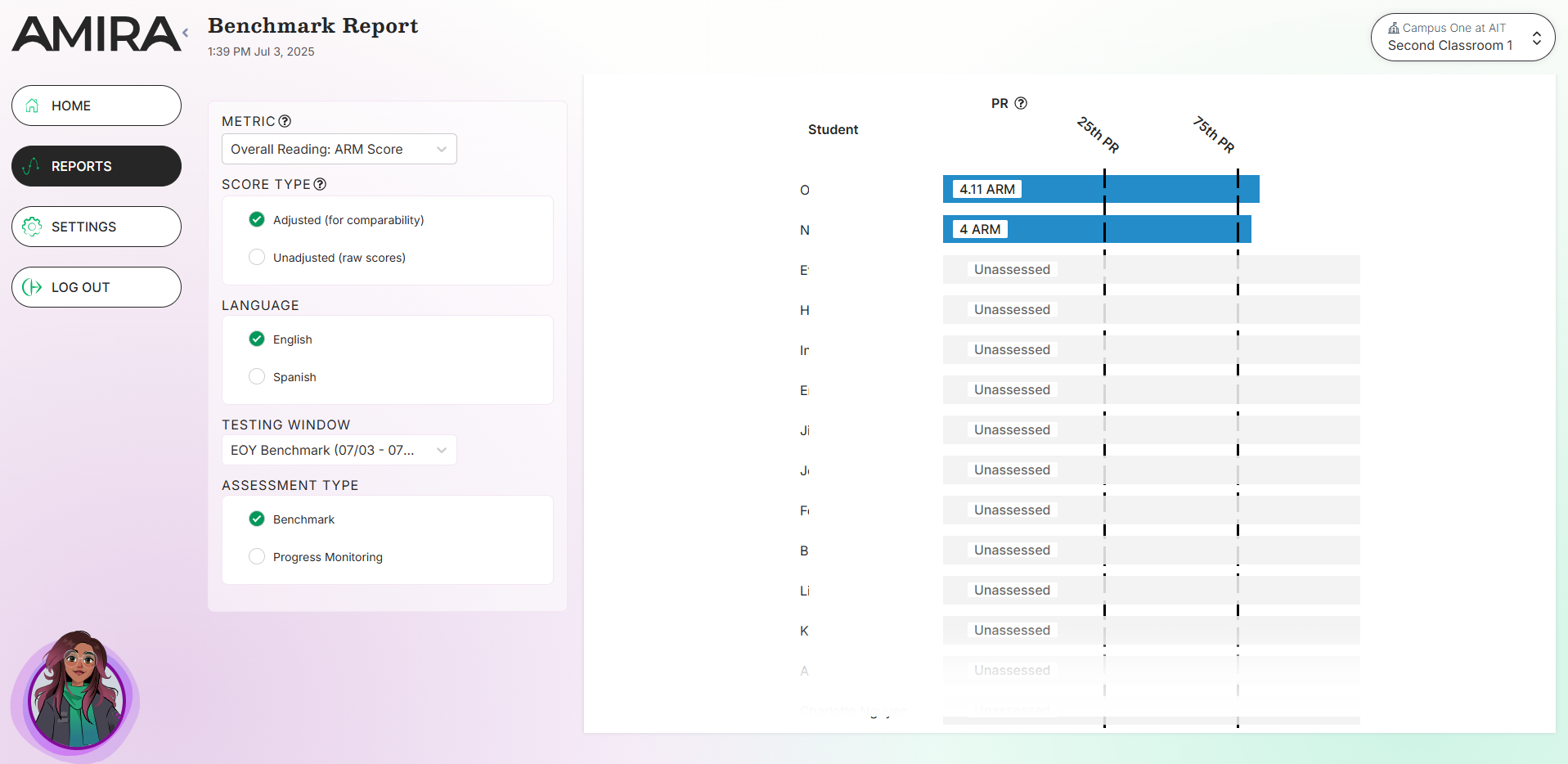Expand the EOY Benchmark testing window dropdown
The width and height of the screenshot is (1568, 764).
339,450
